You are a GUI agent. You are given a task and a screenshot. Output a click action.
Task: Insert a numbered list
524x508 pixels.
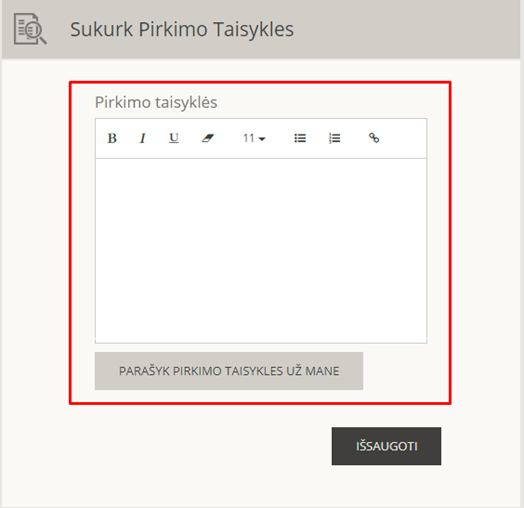[x=335, y=138]
